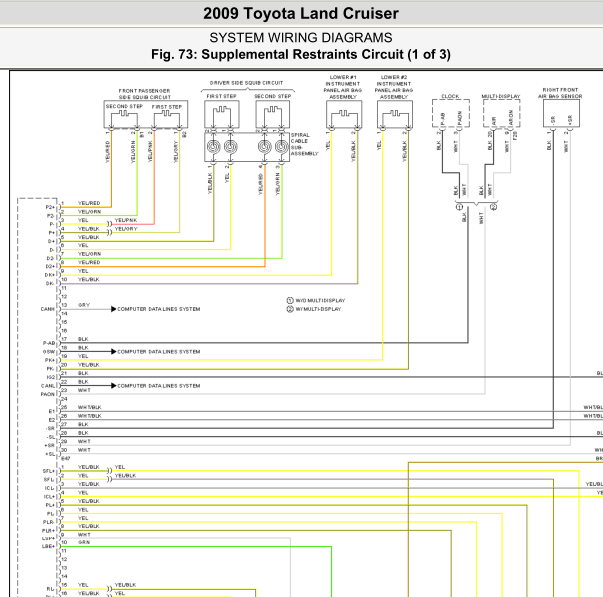
Task: Click the "E1" ground terminal label
Action: (52, 411)
